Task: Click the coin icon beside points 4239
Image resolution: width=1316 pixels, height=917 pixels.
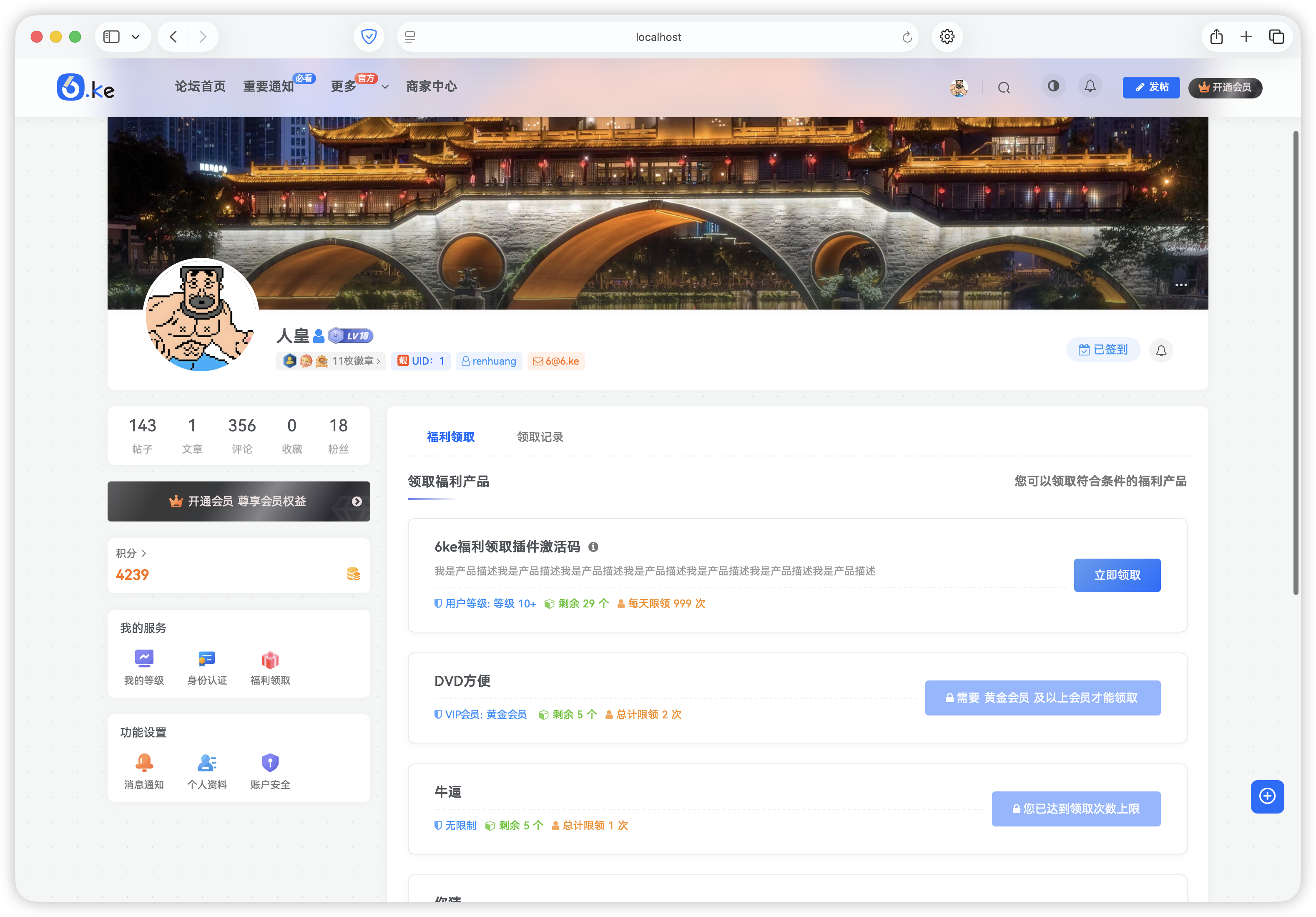Action: (x=353, y=574)
